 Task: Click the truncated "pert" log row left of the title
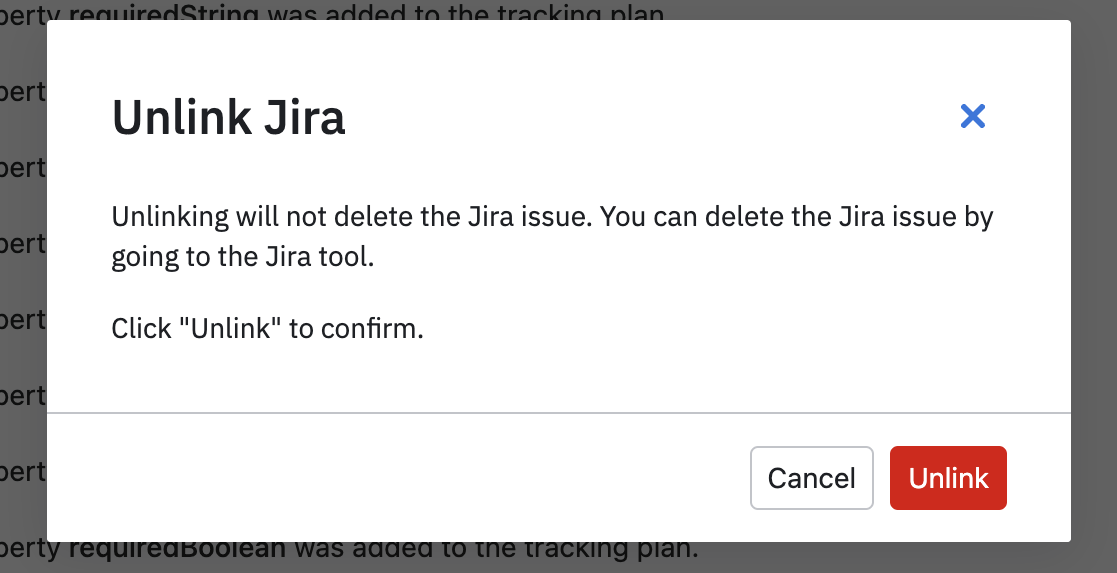23,92
